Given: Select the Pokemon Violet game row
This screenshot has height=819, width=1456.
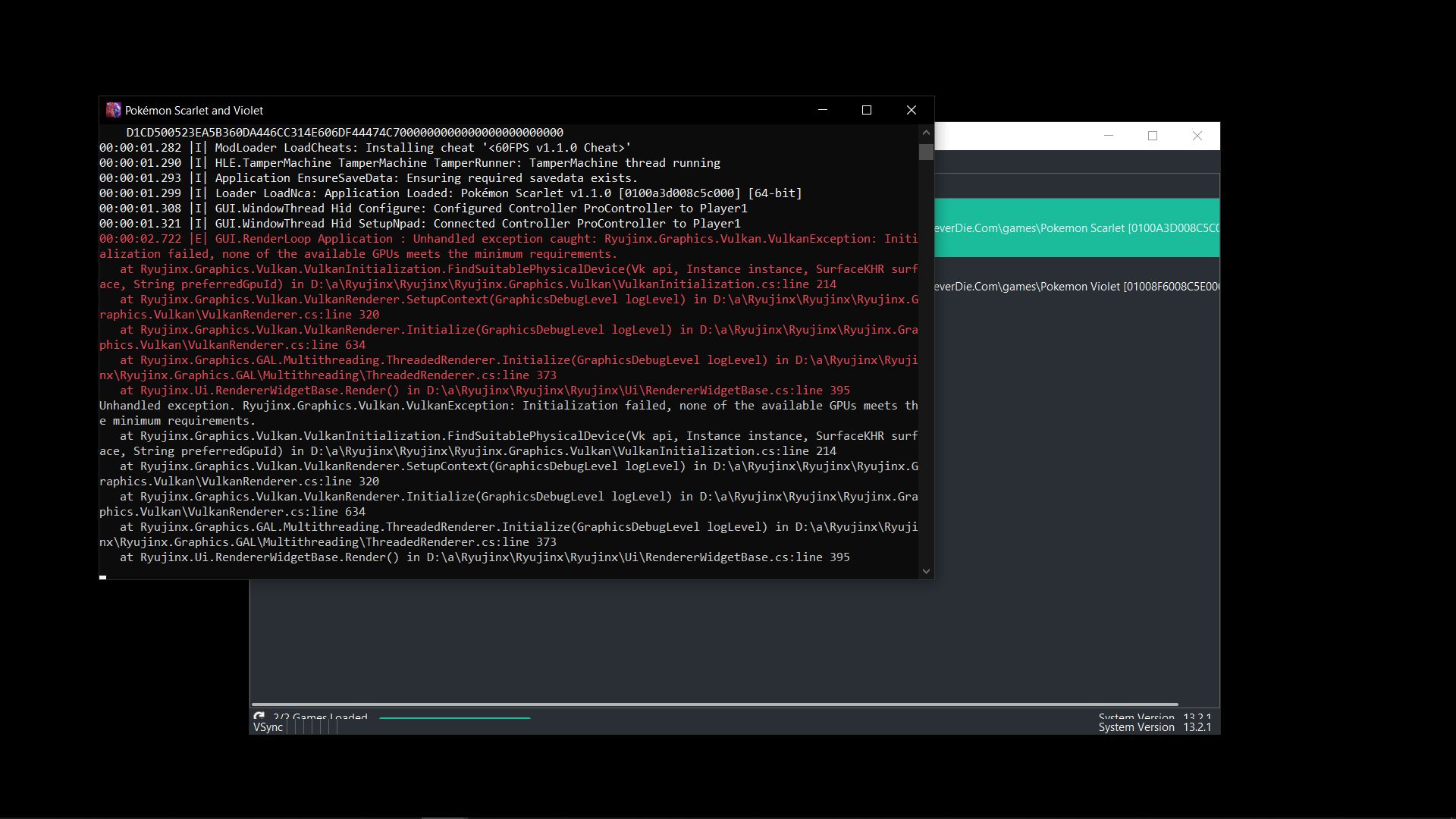Looking at the screenshot, I should click(x=1077, y=287).
